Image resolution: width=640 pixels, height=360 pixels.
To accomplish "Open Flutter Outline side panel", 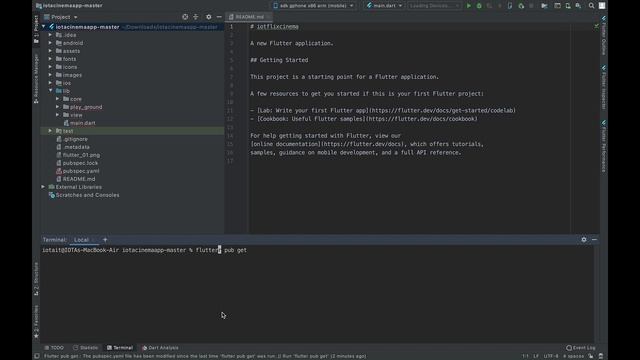I will (x=604, y=36).
